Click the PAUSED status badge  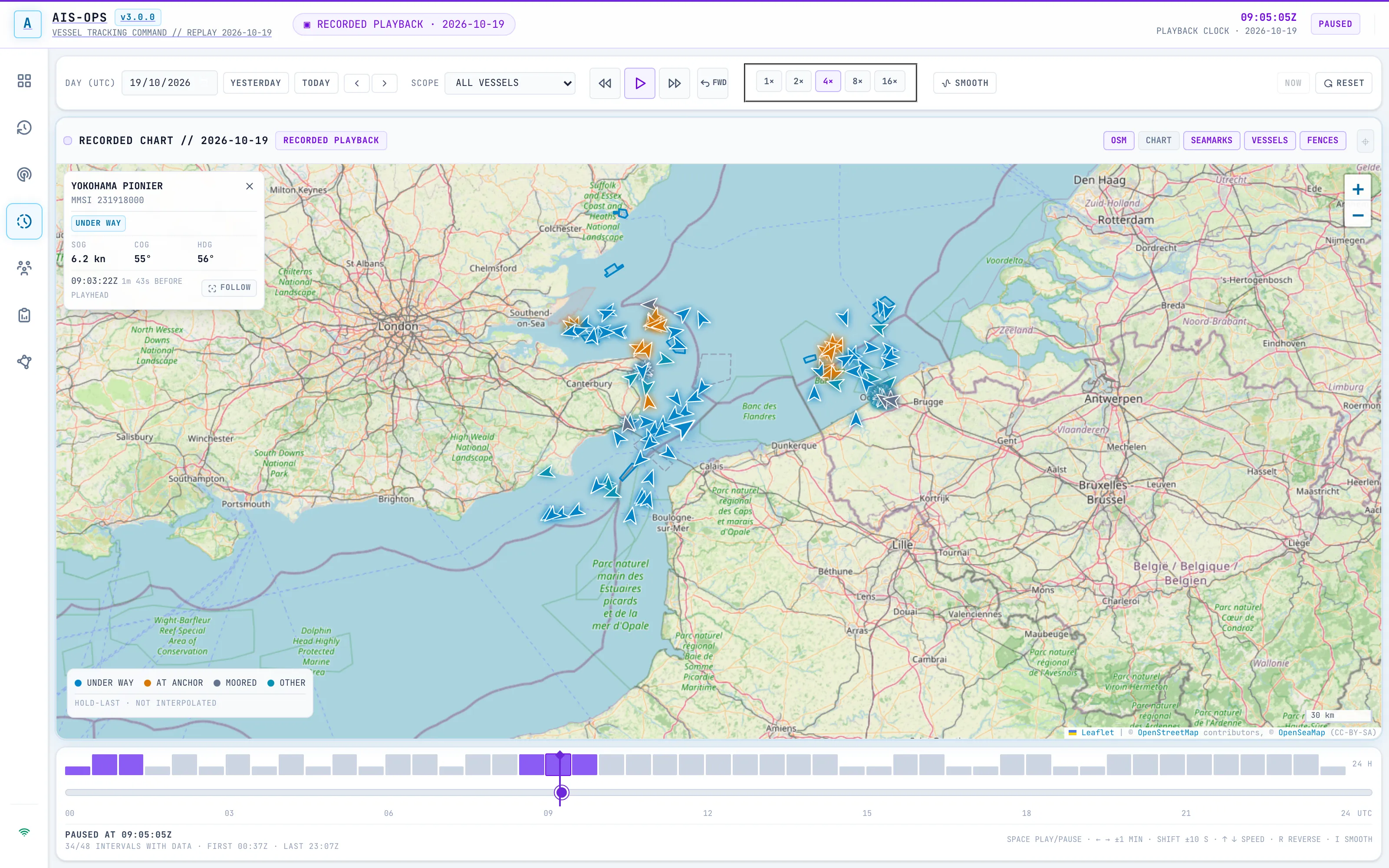(1335, 24)
